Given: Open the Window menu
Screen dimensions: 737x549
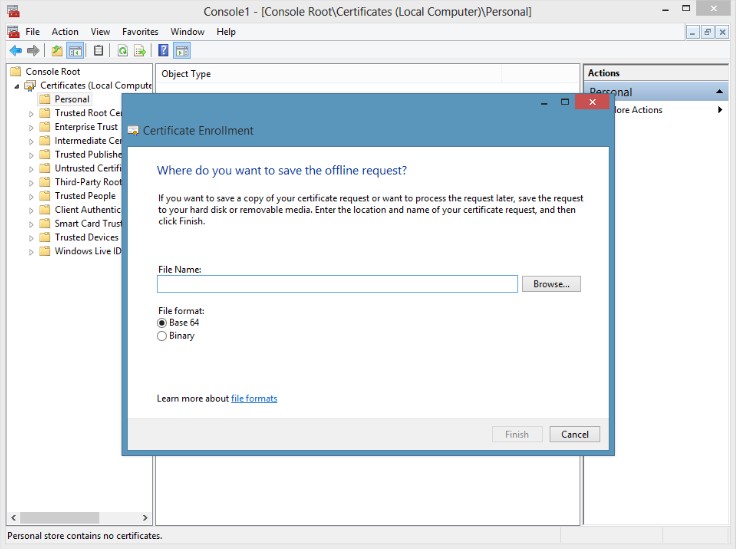Looking at the screenshot, I should click(x=187, y=31).
